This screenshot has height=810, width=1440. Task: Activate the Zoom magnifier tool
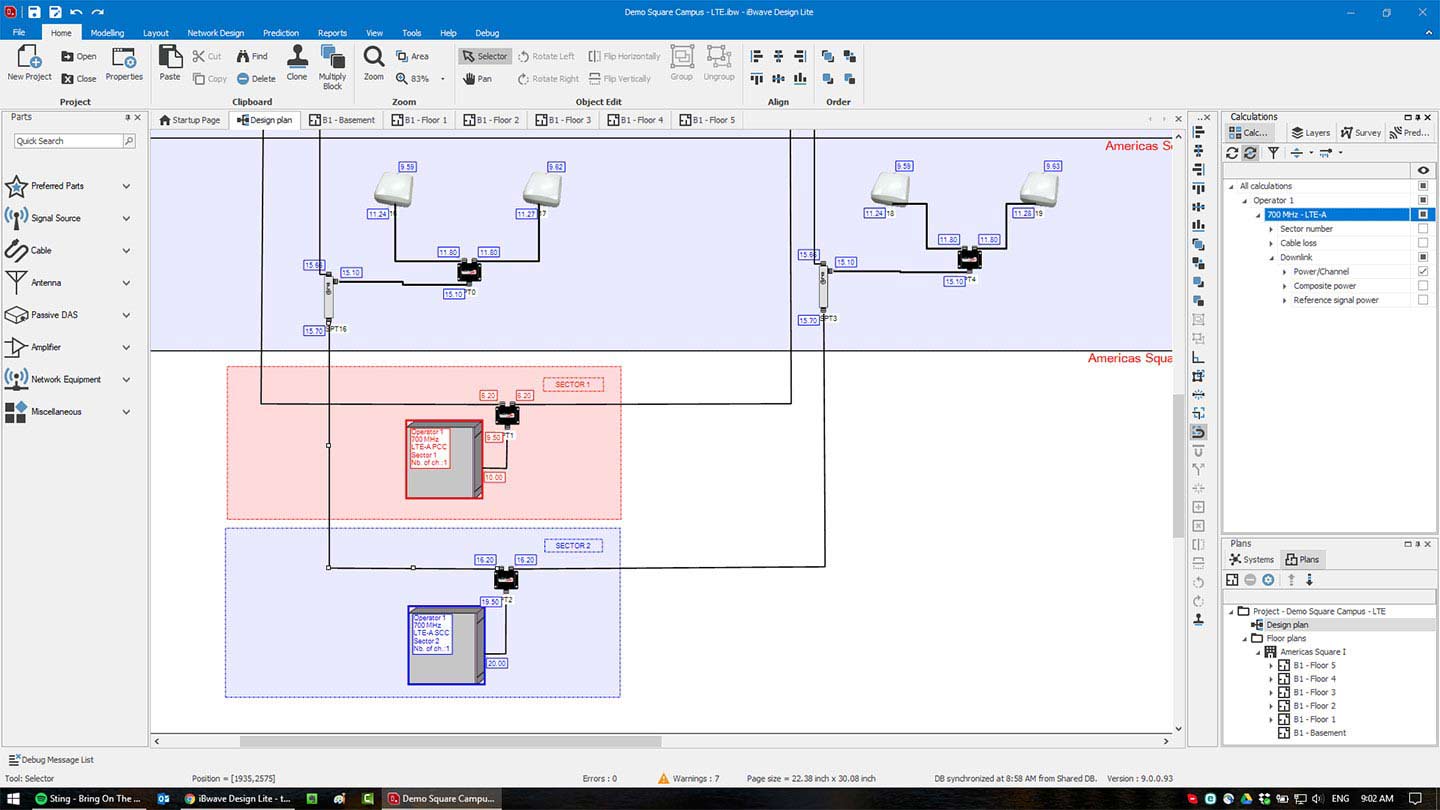tap(373, 58)
